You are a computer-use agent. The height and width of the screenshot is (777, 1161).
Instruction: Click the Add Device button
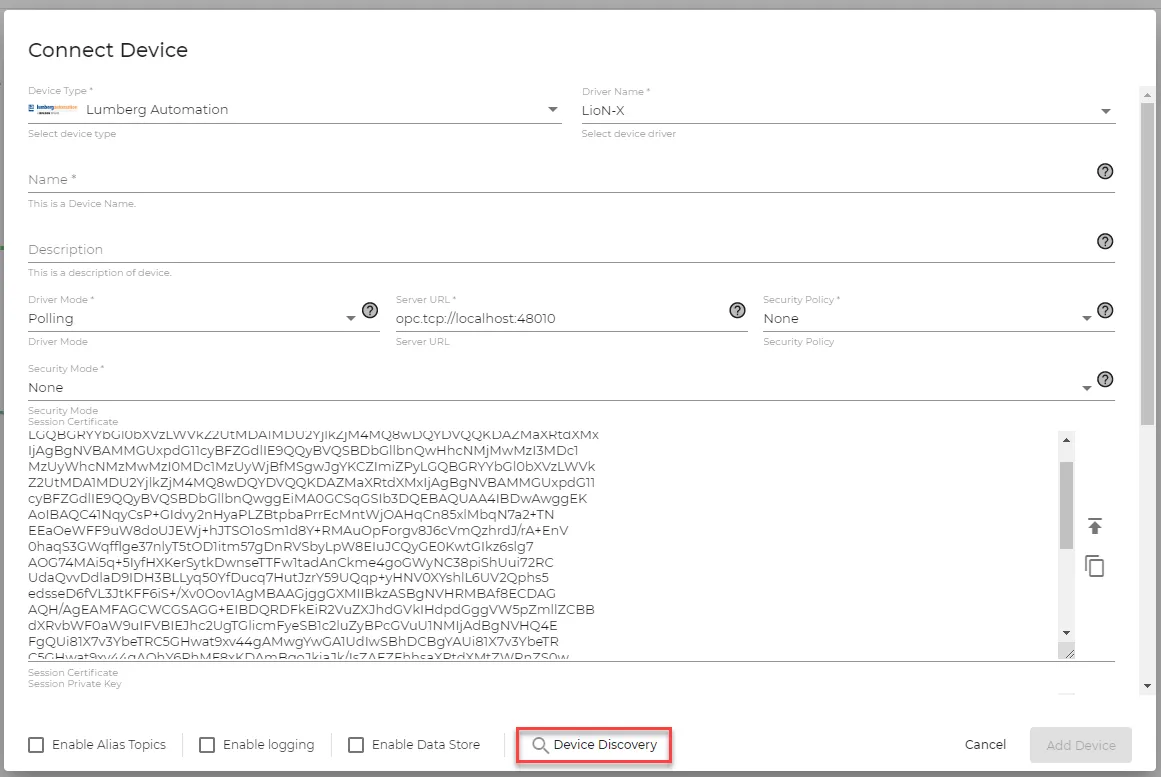tap(1080, 745)
